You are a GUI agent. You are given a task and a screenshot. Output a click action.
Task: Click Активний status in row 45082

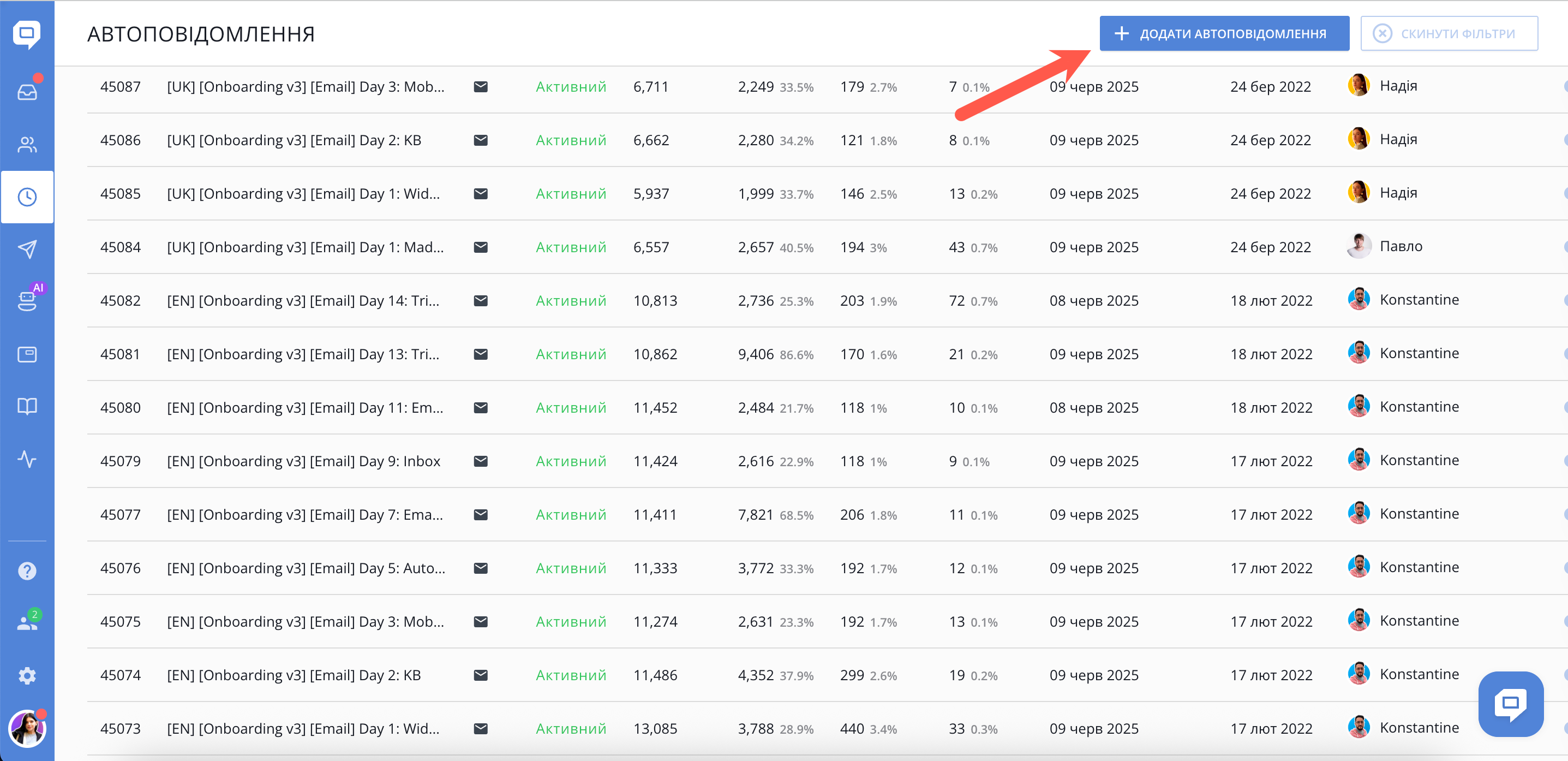click(571, 301)
